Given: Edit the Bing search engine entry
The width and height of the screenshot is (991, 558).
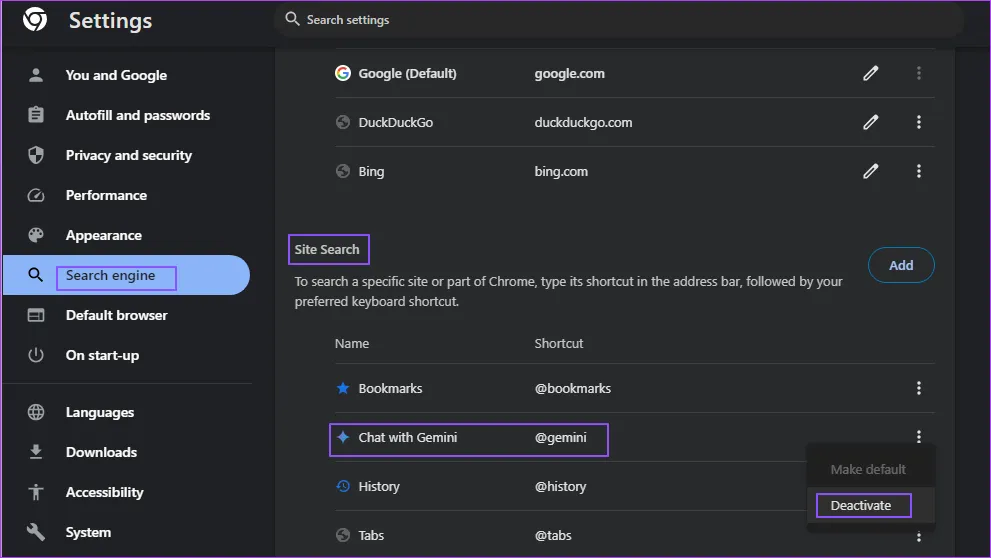Looking at the screenshot, I should 871,171.
